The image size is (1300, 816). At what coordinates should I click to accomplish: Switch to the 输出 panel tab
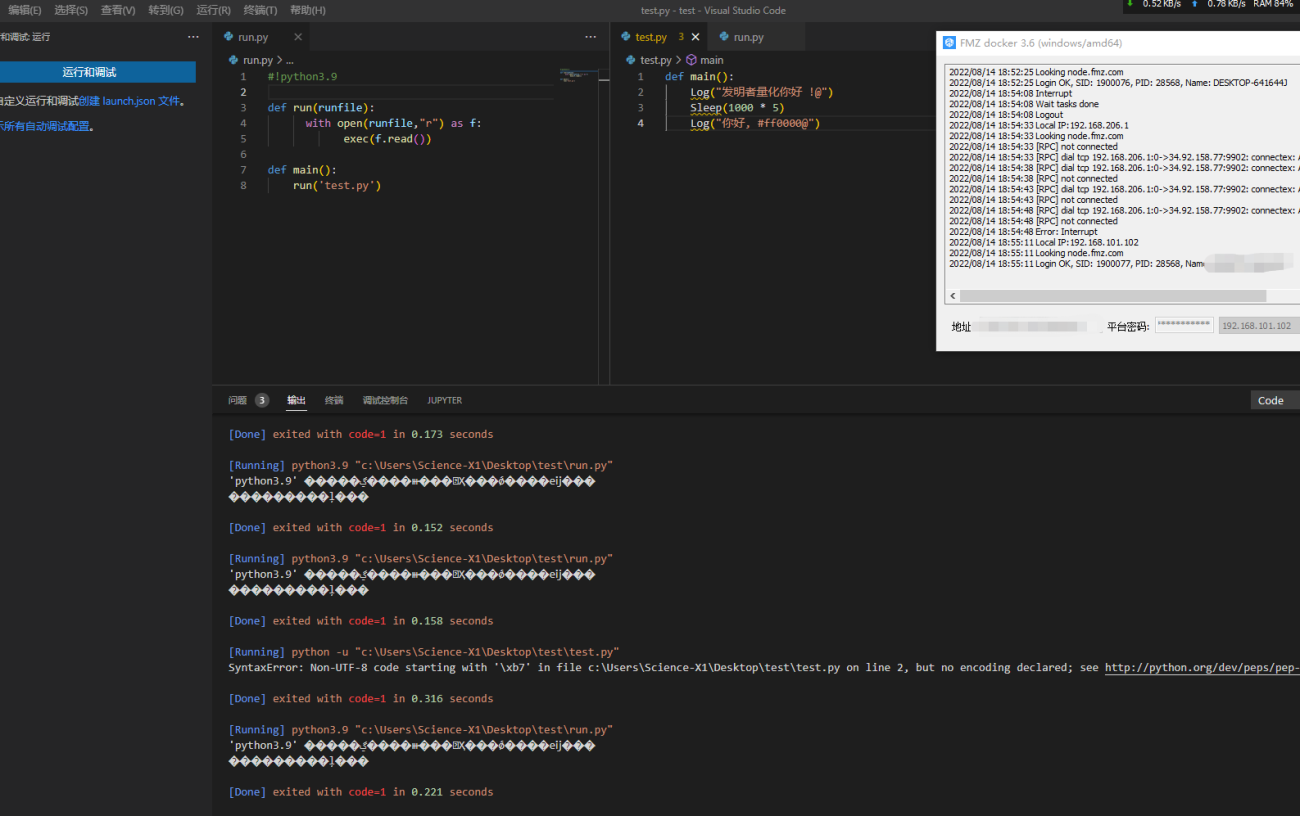297,400
